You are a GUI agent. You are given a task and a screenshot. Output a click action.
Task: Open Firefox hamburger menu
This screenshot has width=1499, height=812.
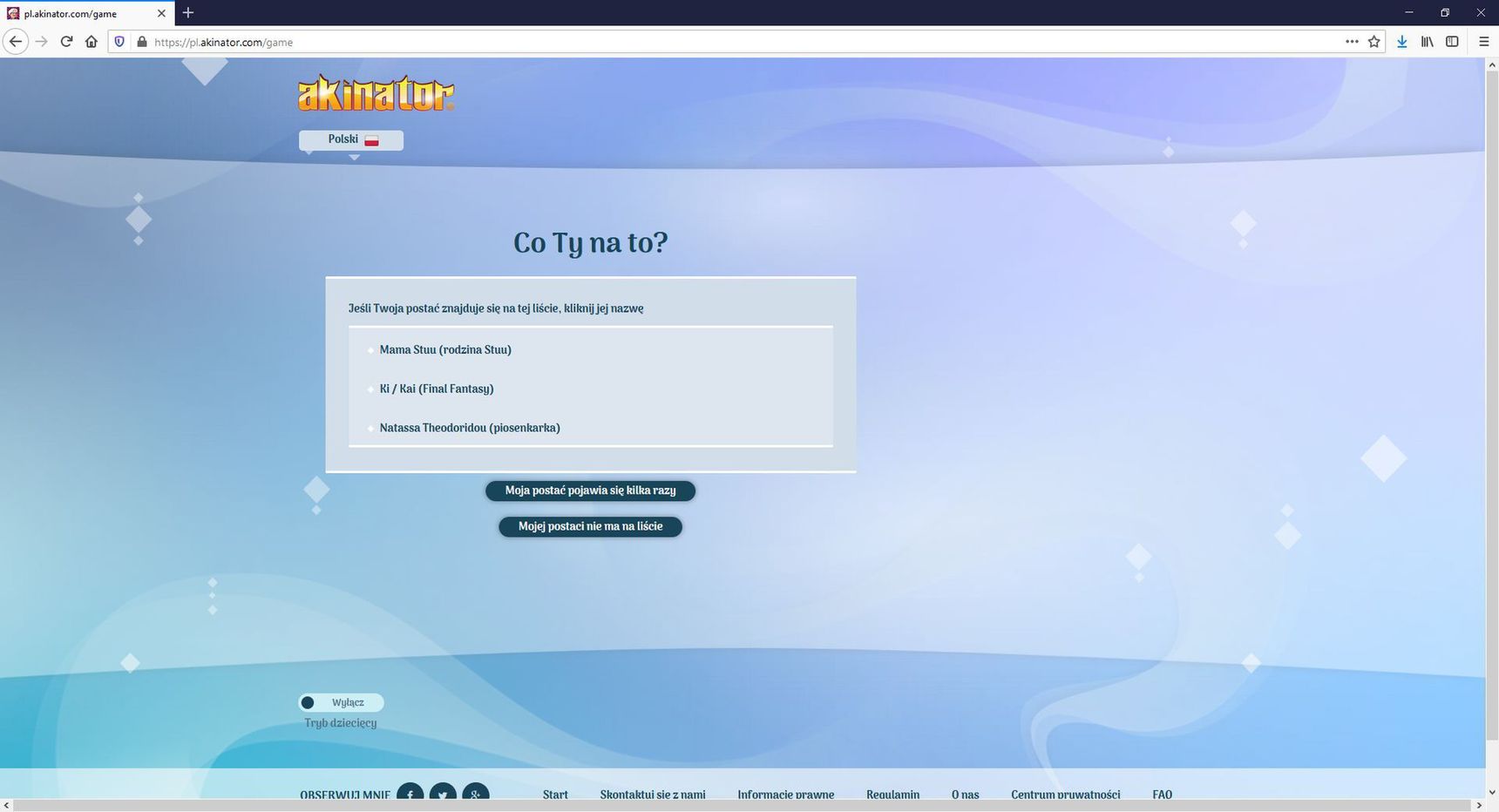click(x=1484, y=42)
